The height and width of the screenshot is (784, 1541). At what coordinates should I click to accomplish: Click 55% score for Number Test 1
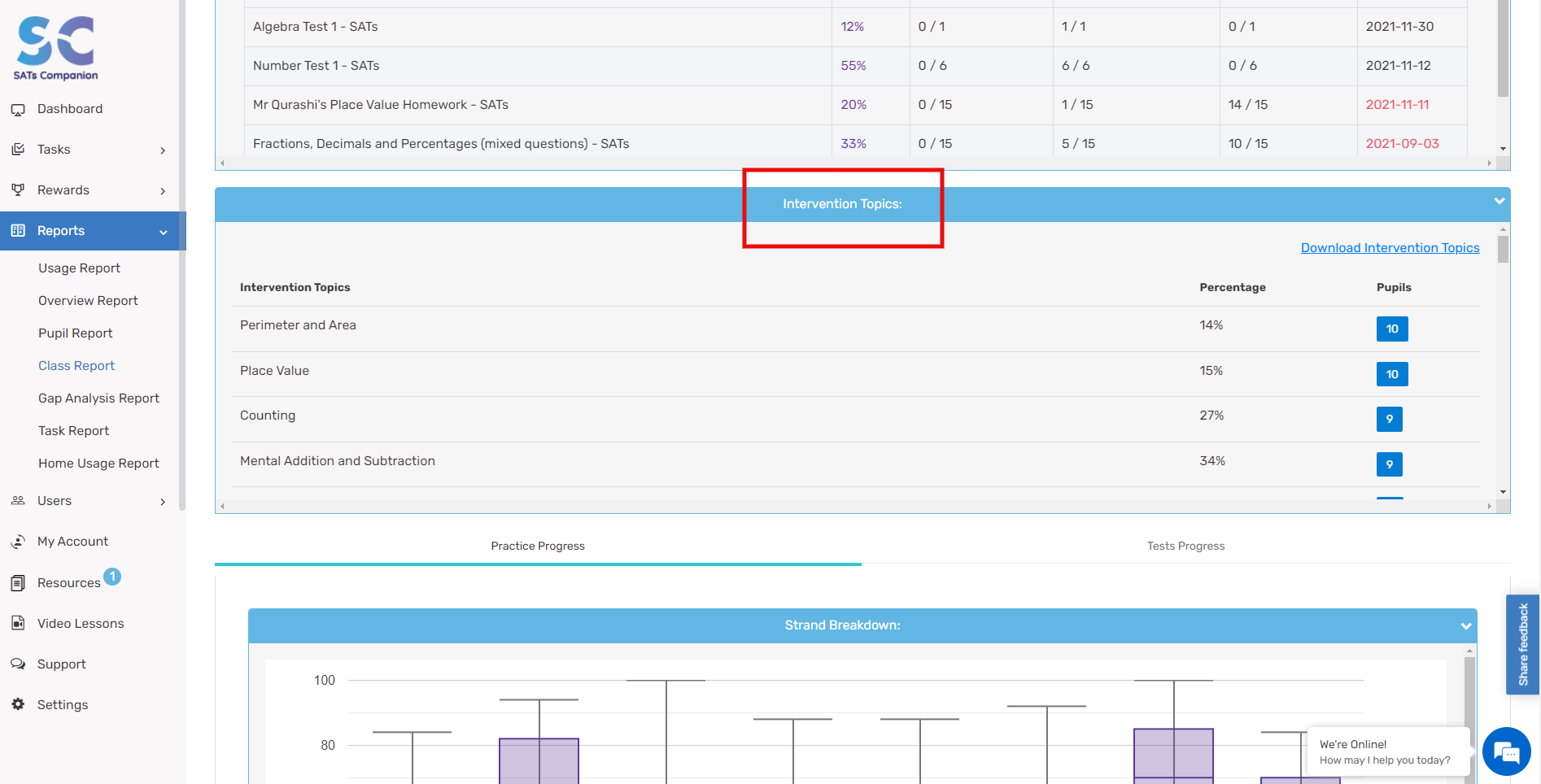click(x=853, y=66)
